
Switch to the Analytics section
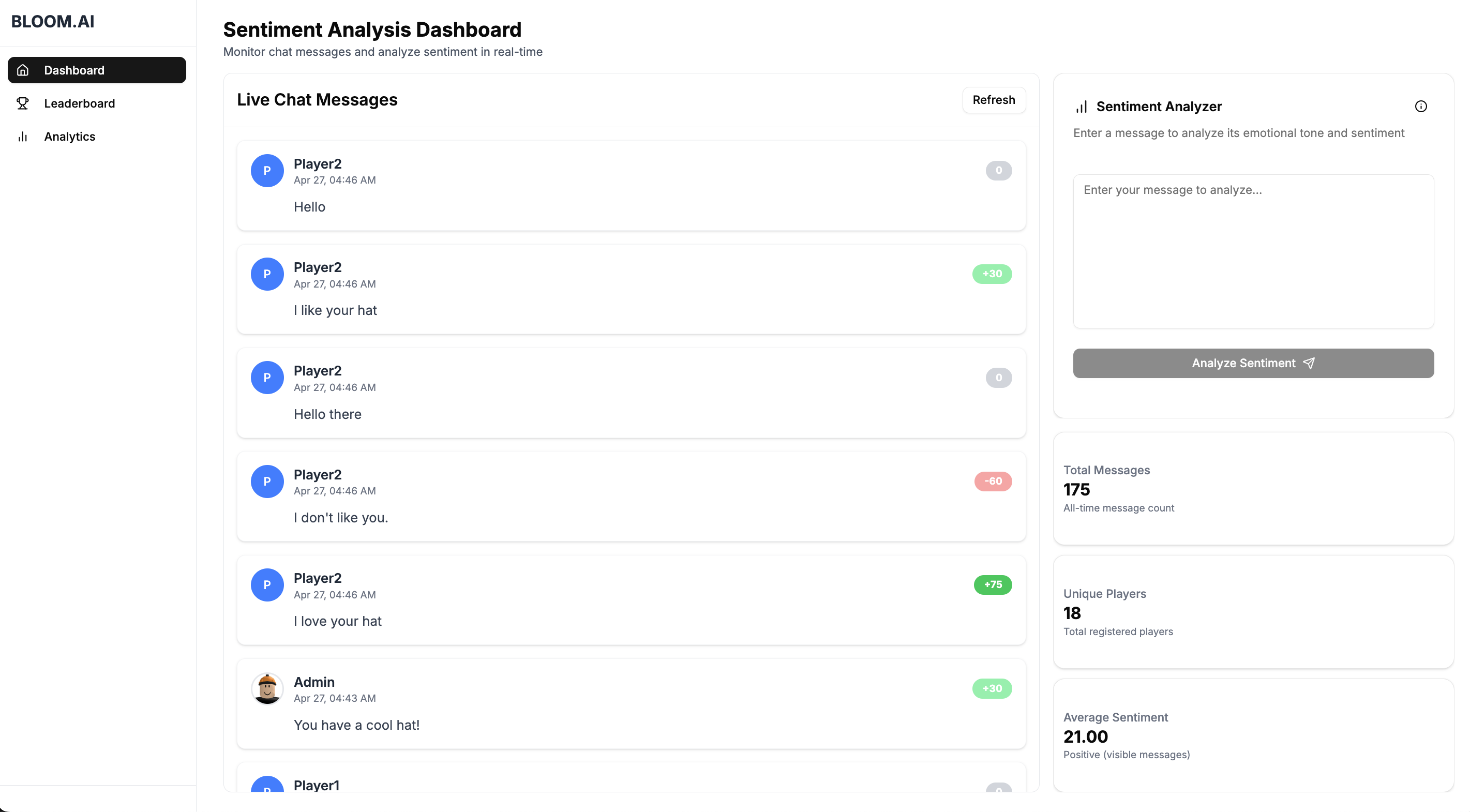pos(70,137)
